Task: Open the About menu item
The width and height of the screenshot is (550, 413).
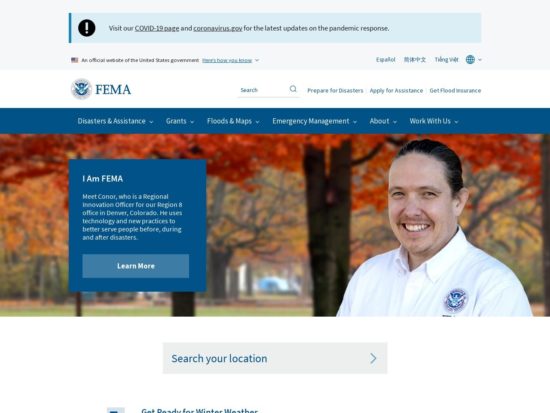Action: tap(383, 121)
